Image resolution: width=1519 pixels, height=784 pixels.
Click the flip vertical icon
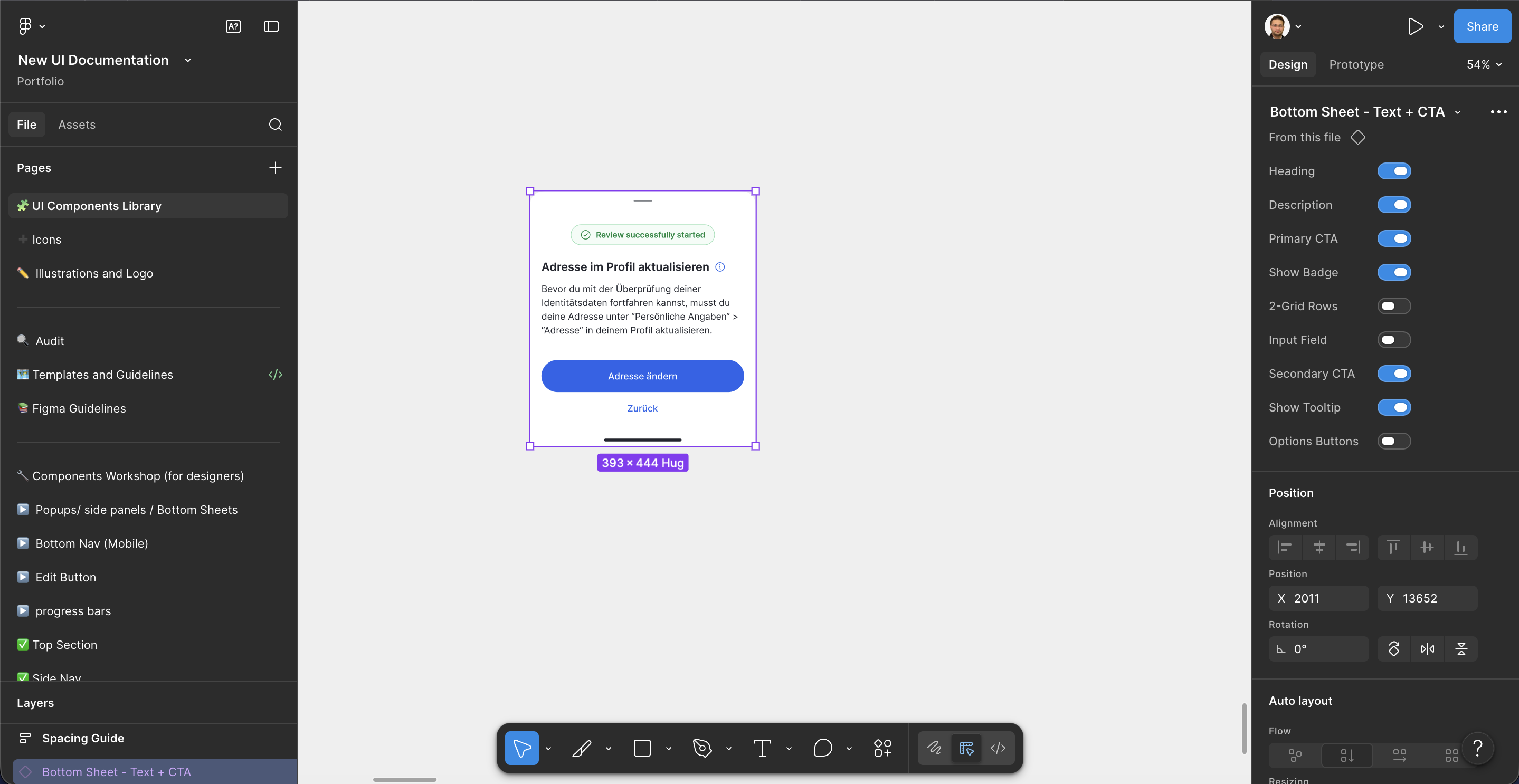(1461, 649)
